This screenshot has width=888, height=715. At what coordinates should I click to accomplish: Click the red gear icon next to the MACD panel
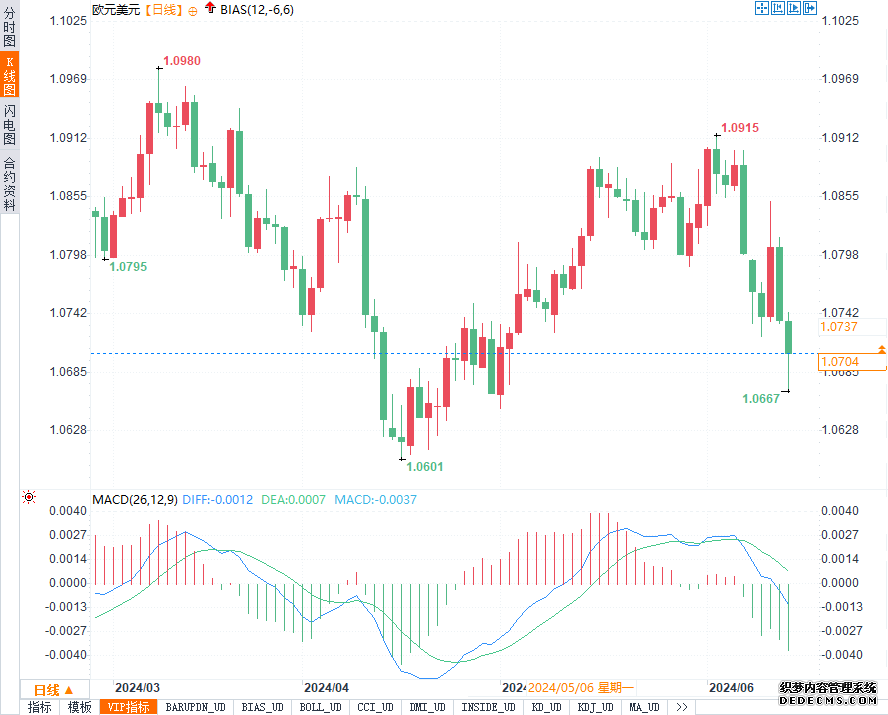coord(29,497)
